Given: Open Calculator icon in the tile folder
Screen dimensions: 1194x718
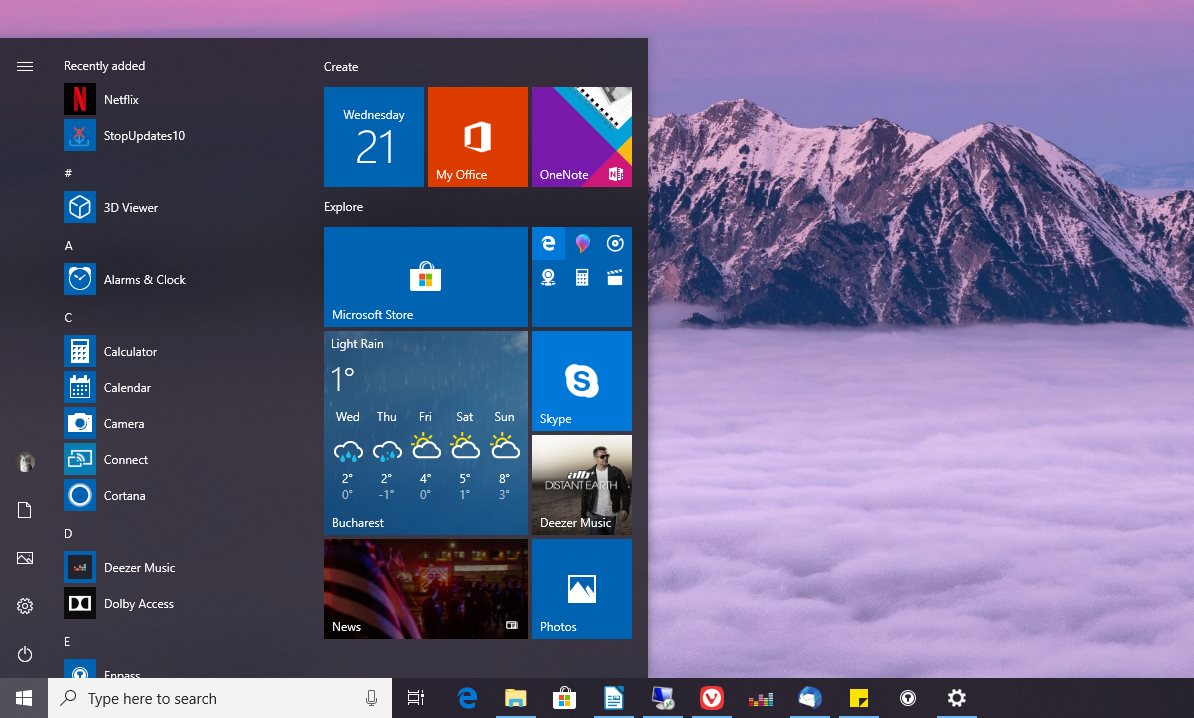Looking at the screenshot, I should point(582,277).
